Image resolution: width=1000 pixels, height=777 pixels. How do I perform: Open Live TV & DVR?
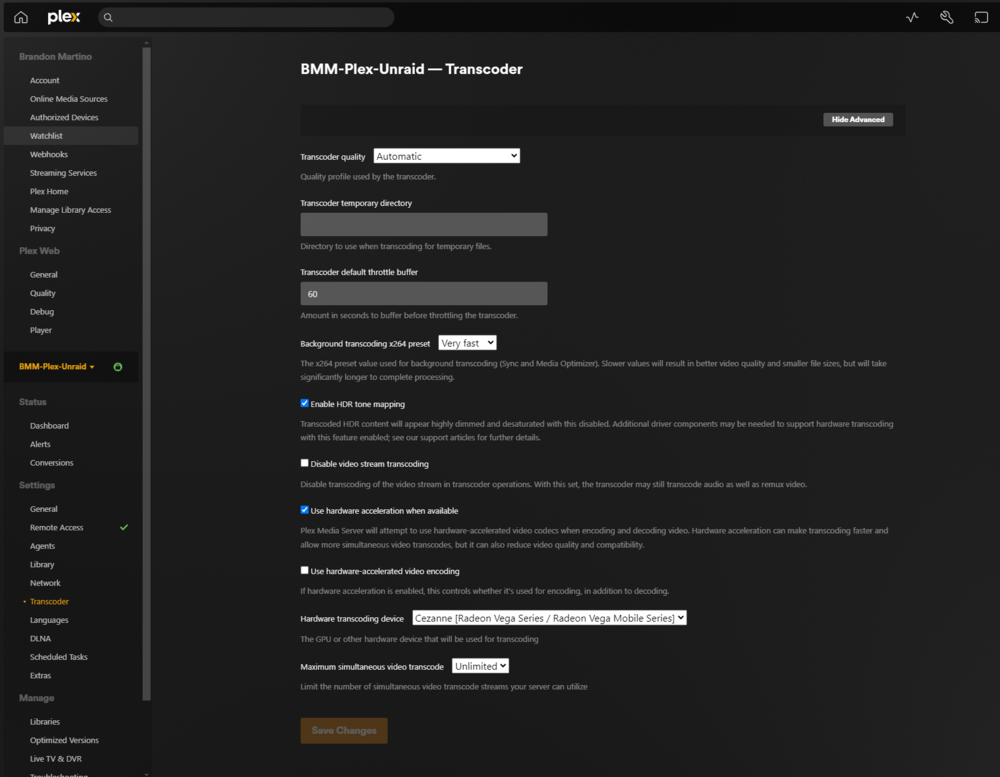(55, 759)
